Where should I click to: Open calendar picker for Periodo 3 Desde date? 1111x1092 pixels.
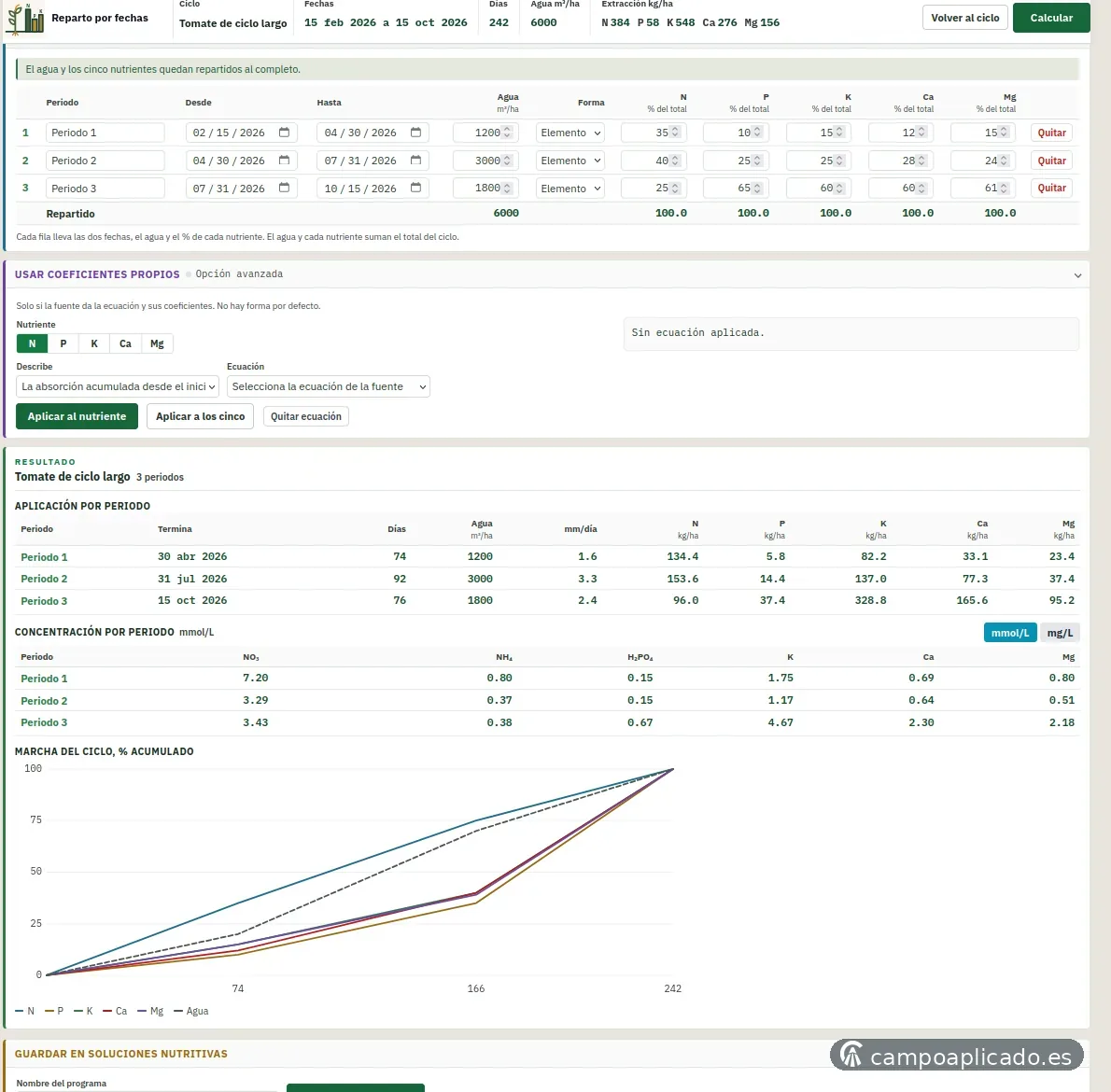[284, 188]
